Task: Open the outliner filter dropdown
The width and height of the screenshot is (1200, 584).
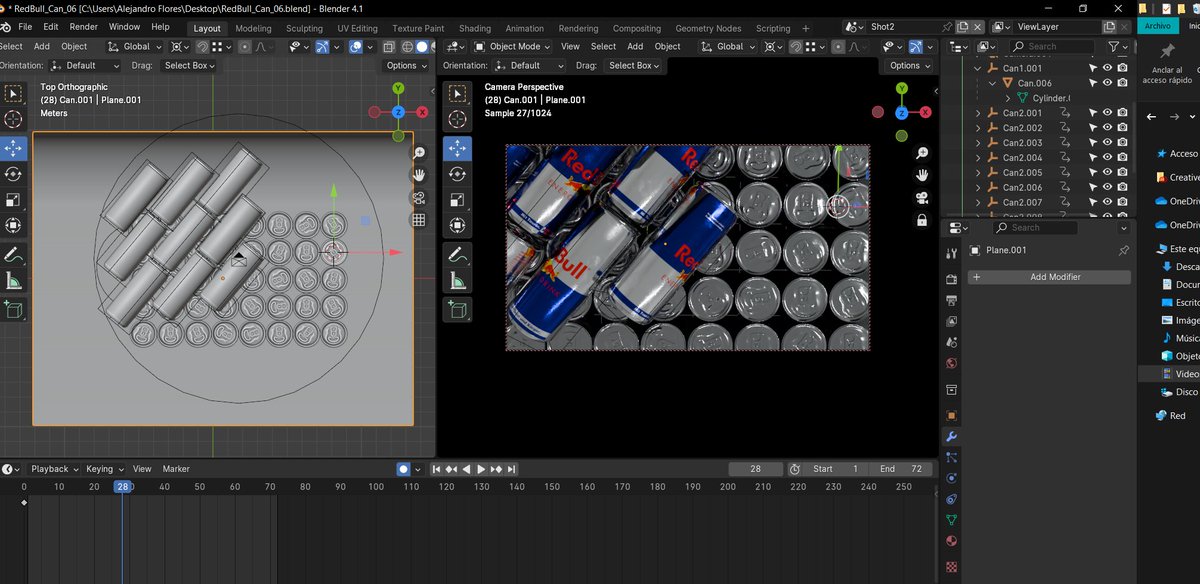Action: coord(1117,46)
